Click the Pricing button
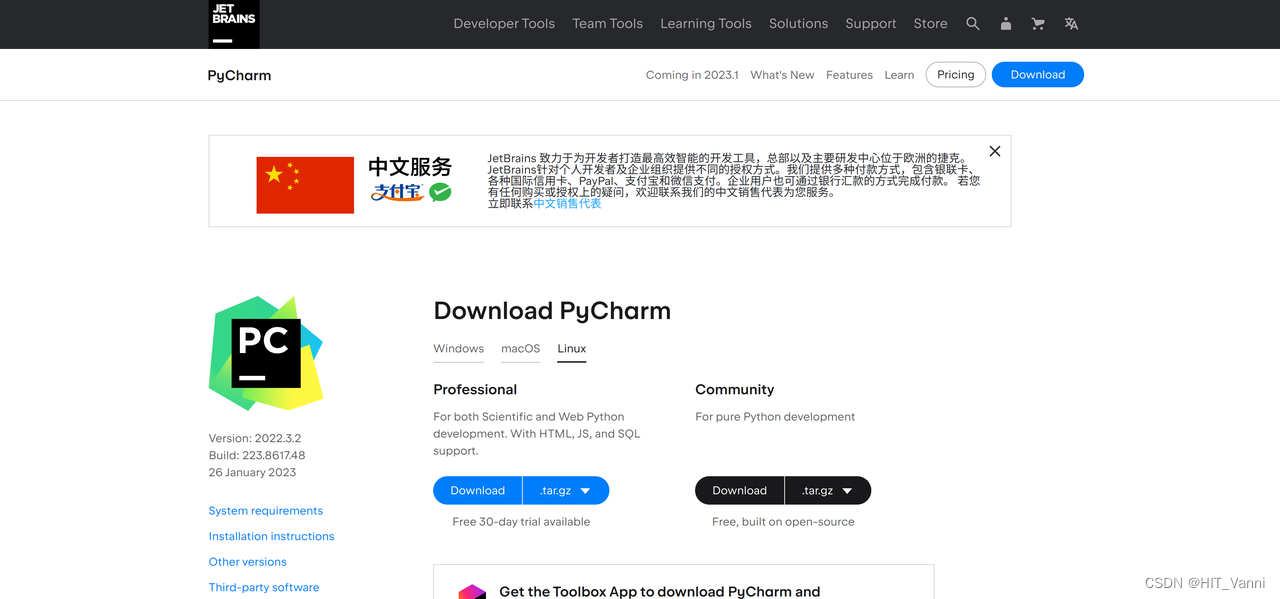The image size is (1280, 599). point(956,75)
